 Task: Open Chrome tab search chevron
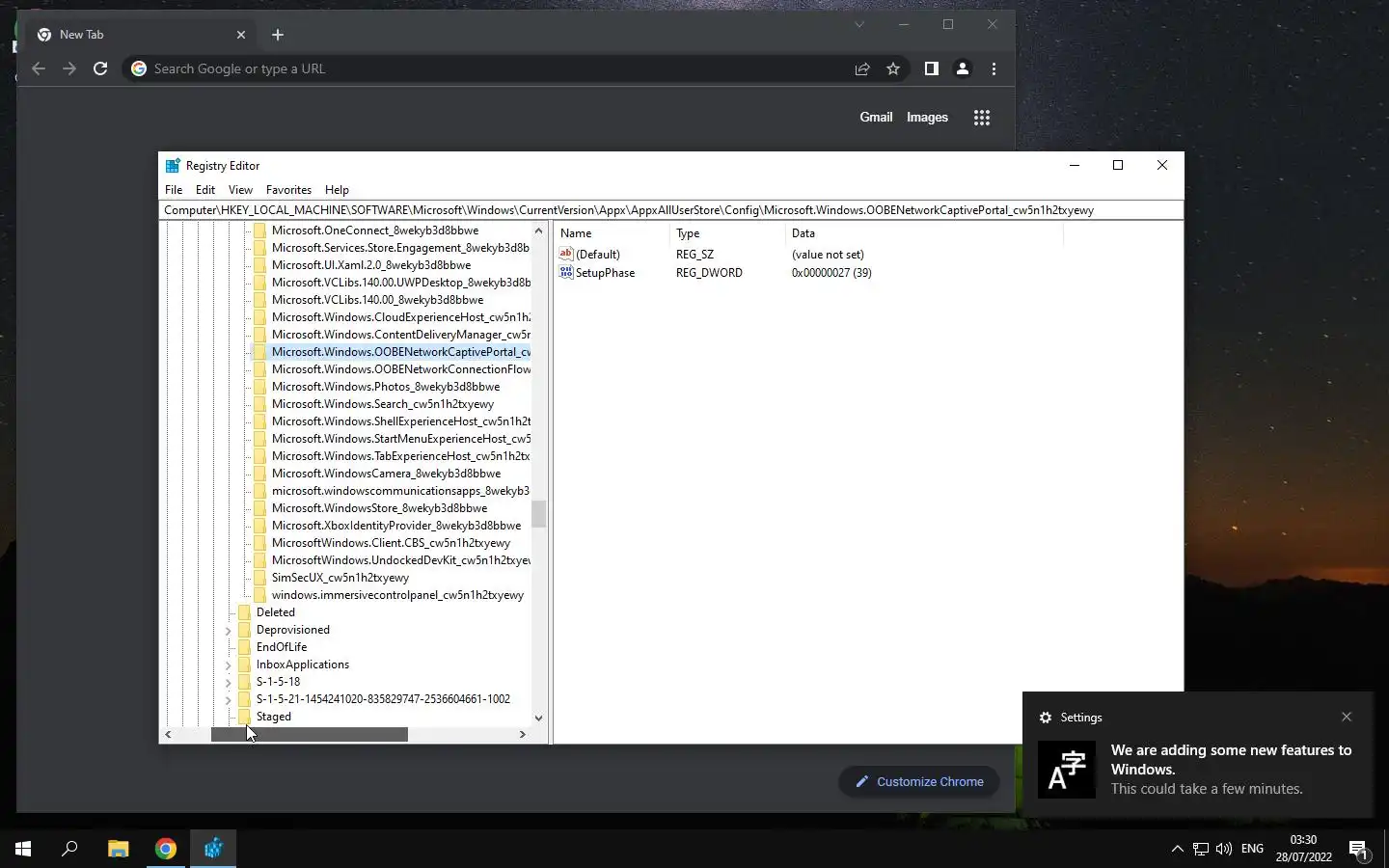point(858,25)
